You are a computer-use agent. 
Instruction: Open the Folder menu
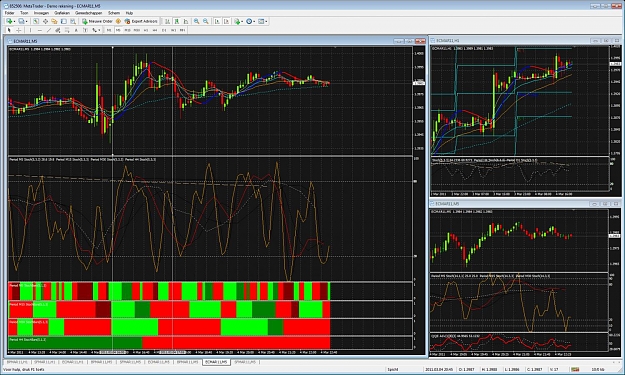(9, 13)
